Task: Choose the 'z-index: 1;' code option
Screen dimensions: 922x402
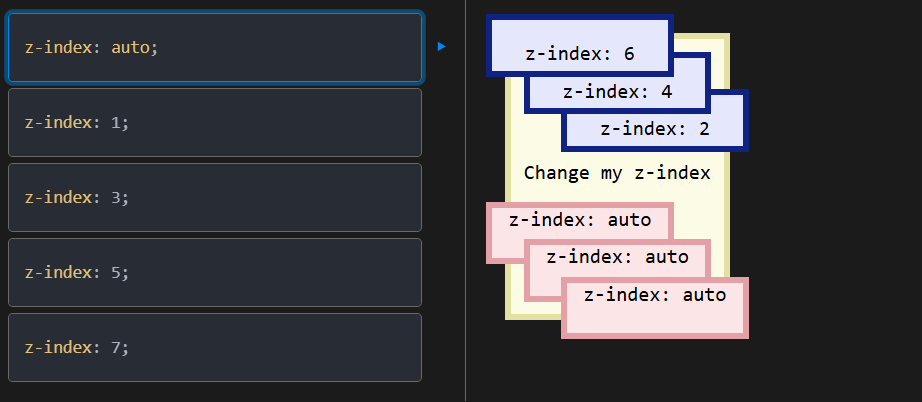Action: click(215, 122)
